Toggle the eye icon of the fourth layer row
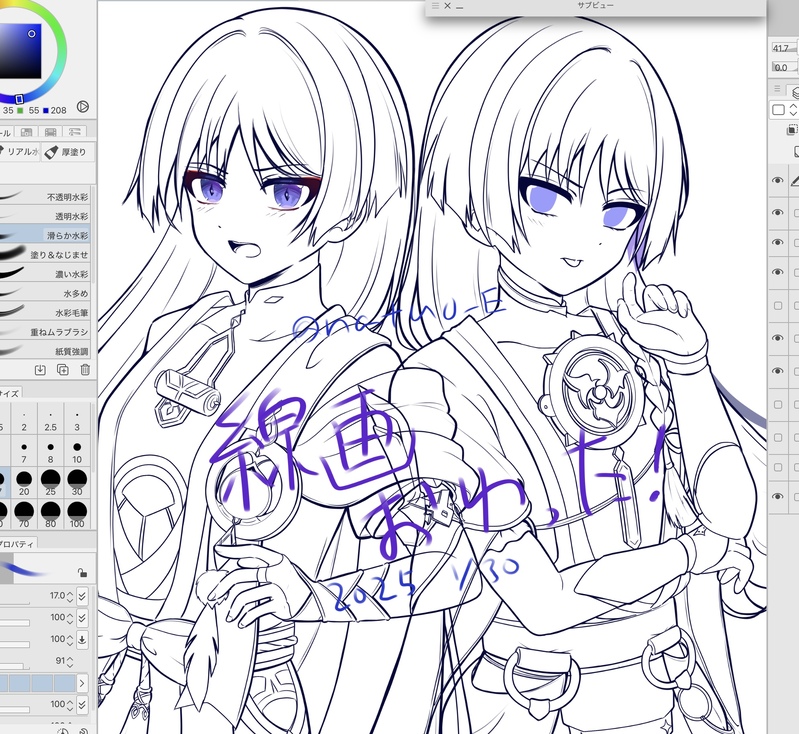The width and height of the screenshot is (799, 734). point(778,272)
